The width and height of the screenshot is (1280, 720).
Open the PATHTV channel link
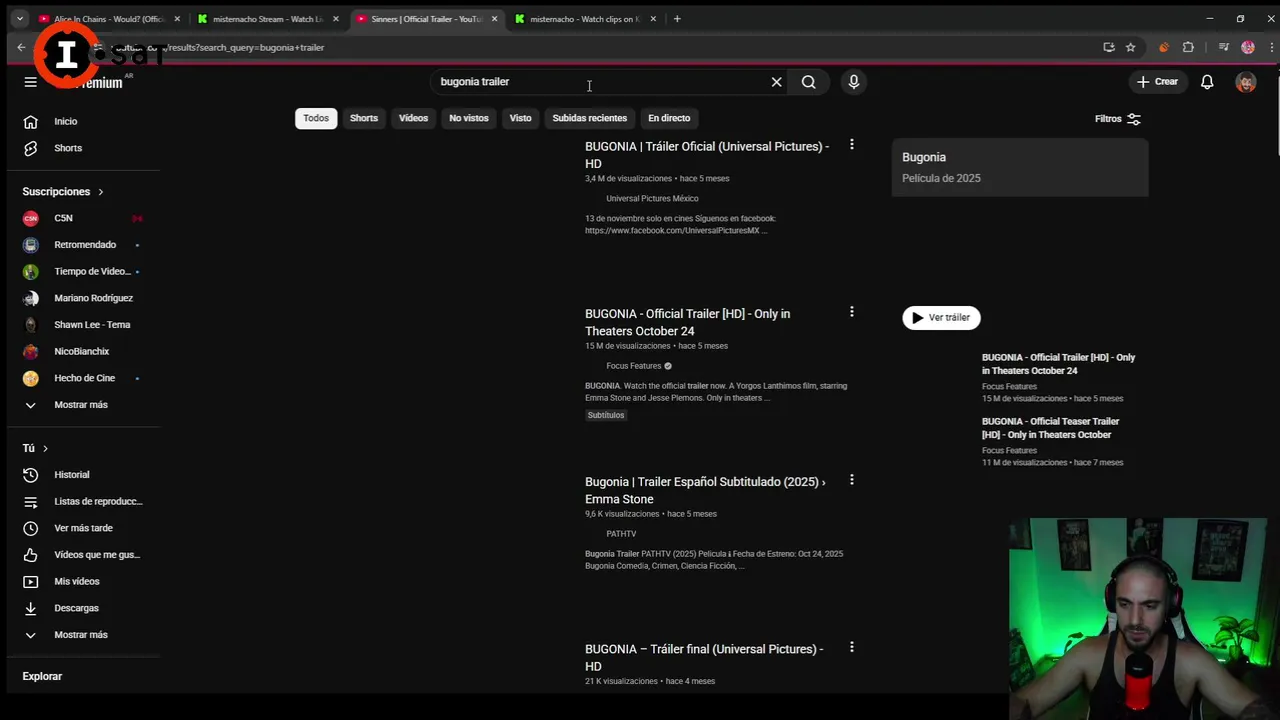coord(621,534)
